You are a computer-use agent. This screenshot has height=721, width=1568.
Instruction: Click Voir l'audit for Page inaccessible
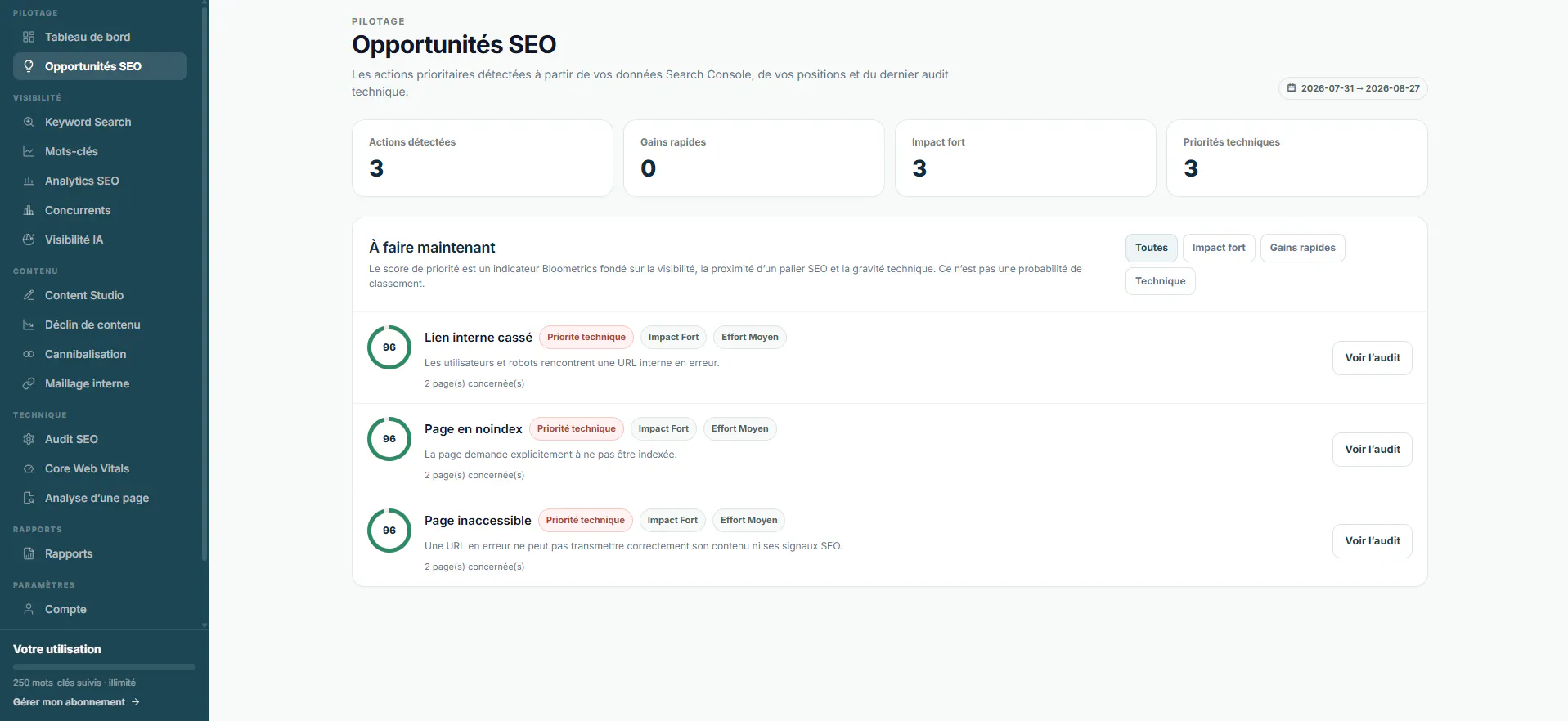pos(1373,541)
